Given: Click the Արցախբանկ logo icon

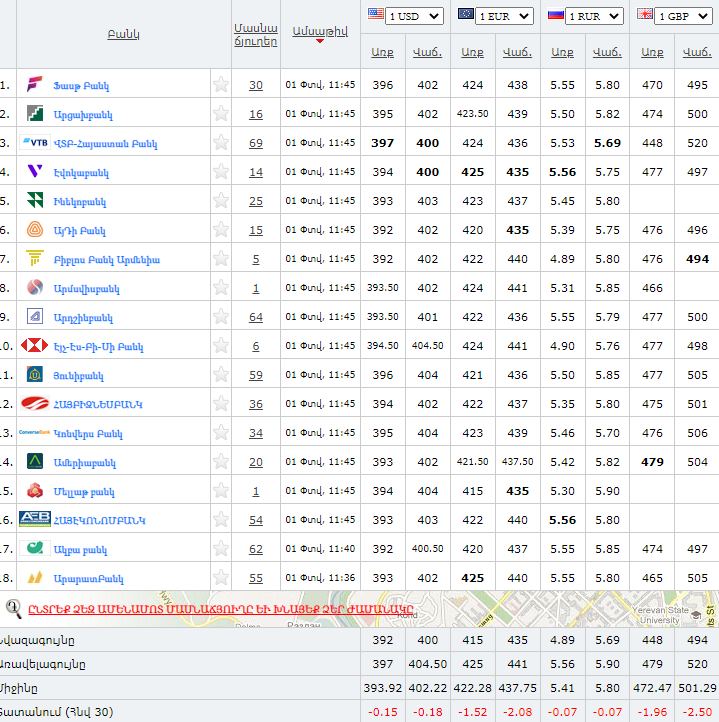Looking at the screenshot, I should point(35,113).
